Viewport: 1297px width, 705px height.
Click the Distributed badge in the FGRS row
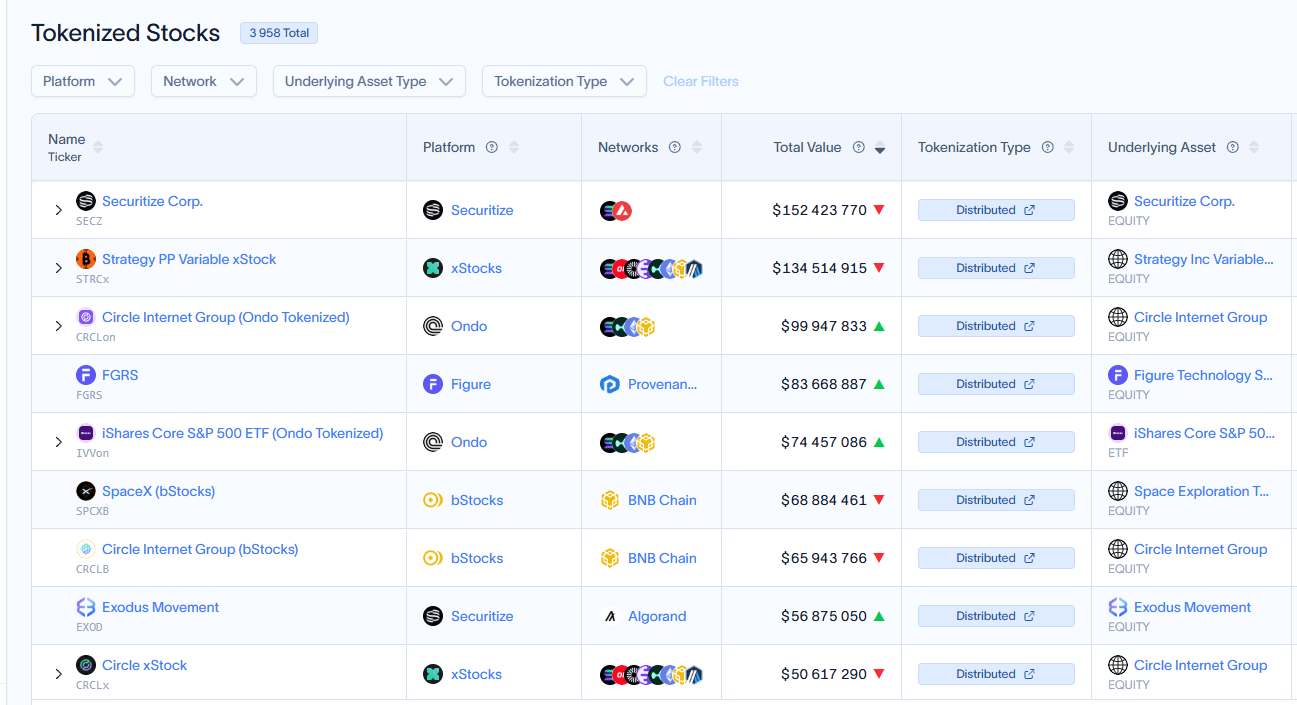[x=996, y=384]
